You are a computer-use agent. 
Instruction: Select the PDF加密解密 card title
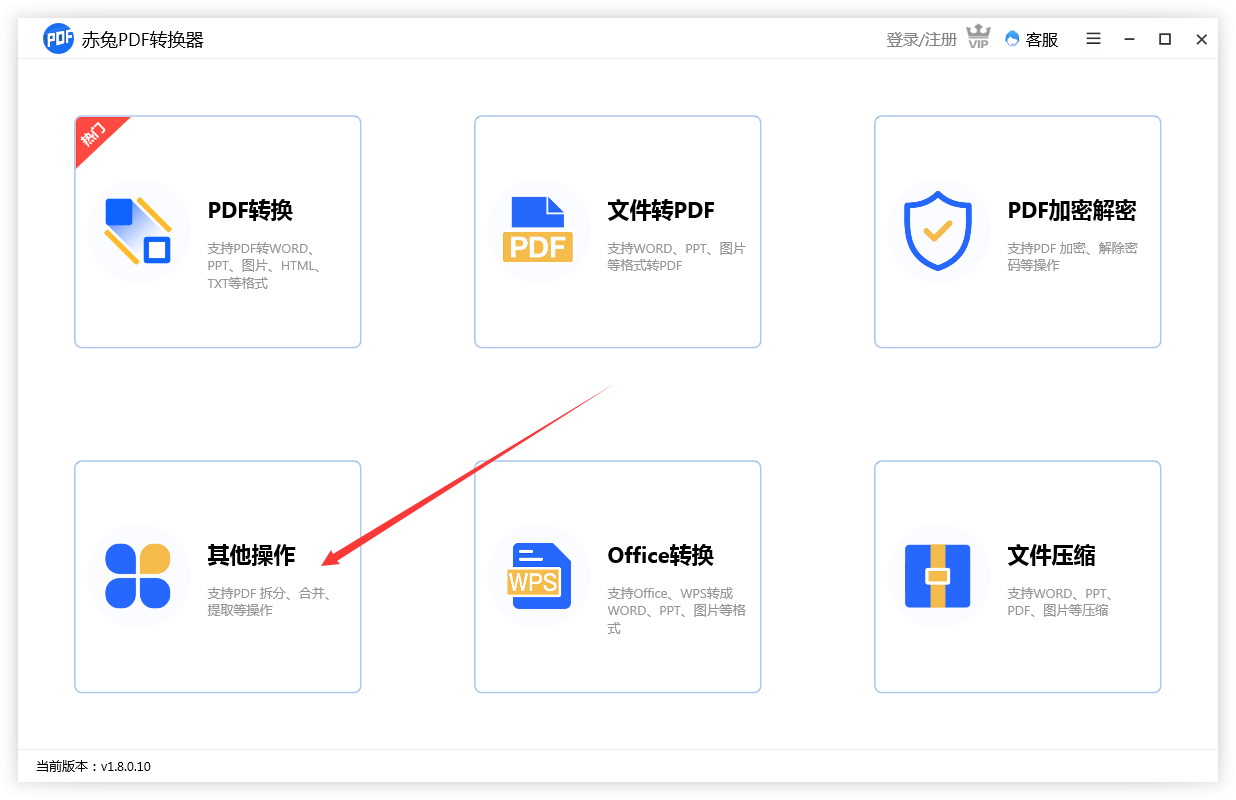[1072, 211]
